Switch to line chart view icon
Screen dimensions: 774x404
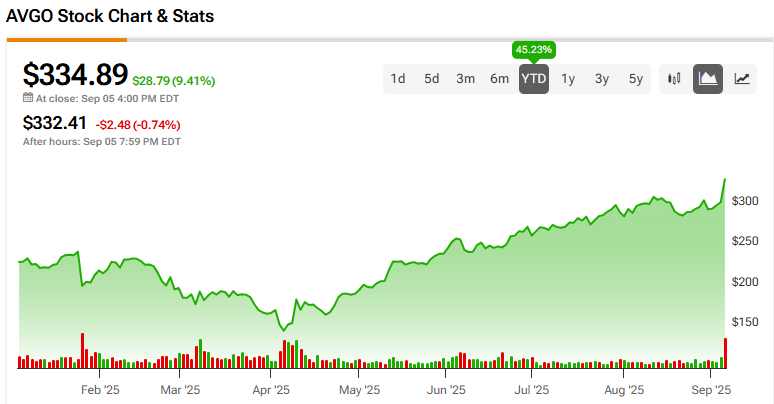[742, 79]
